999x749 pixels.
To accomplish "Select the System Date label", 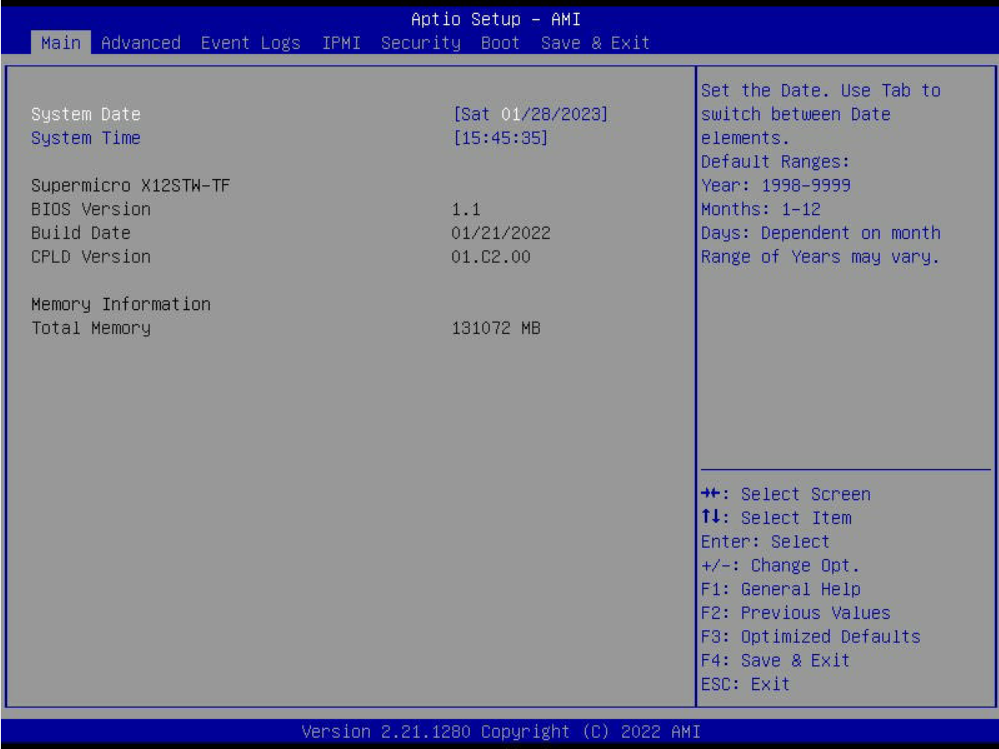I will click(x=86, y=114).
